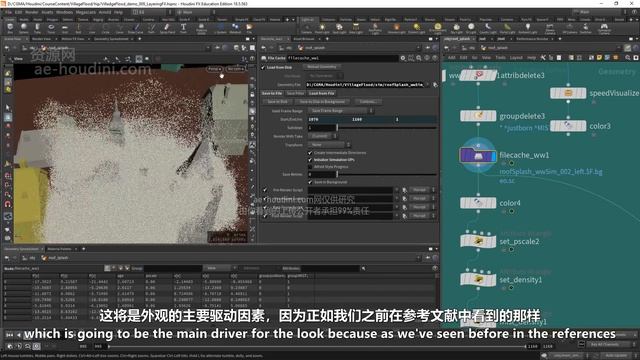Viewport: 640px width, 360px height.
Task: Click the Geometry File path field
Action: [x=367, y=84]
